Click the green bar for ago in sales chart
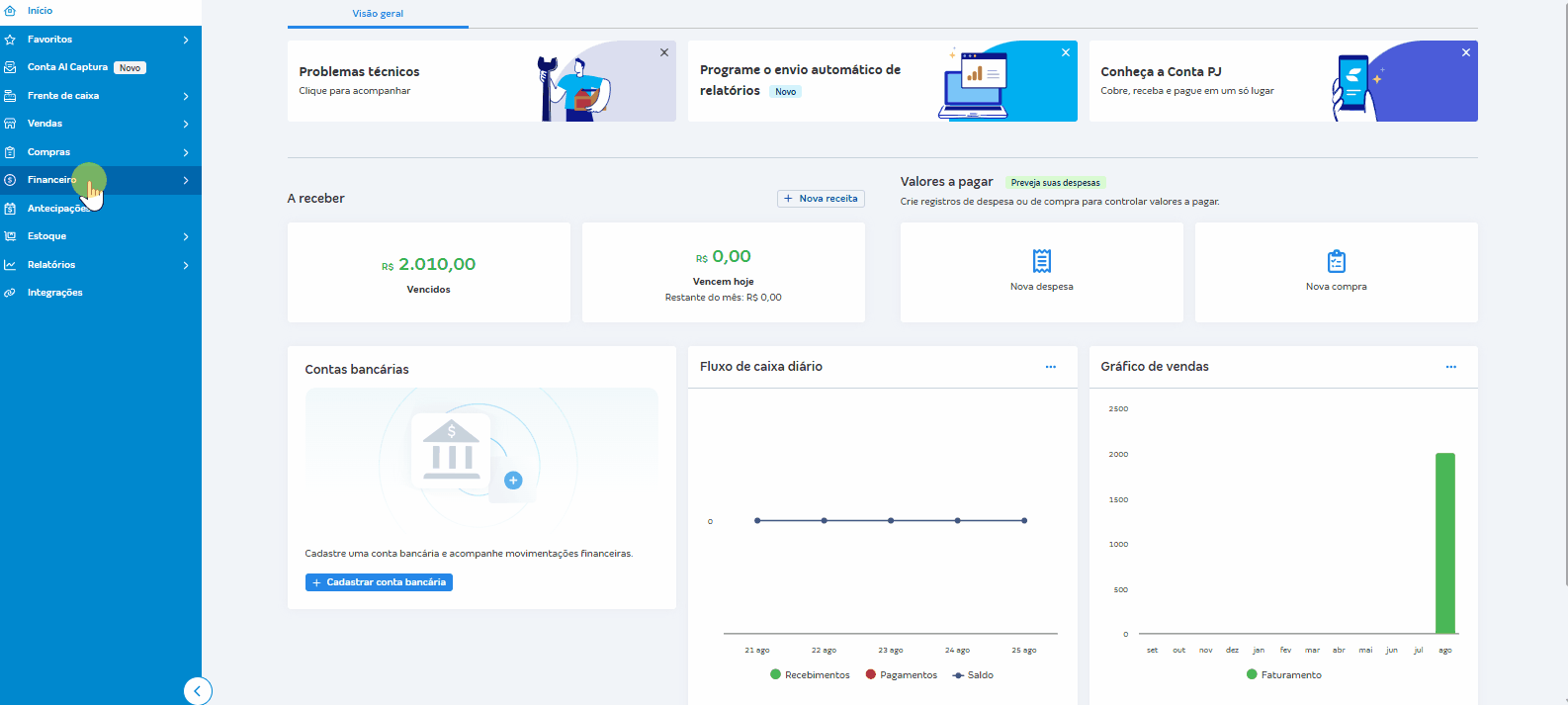 [x=1444, y=543]
